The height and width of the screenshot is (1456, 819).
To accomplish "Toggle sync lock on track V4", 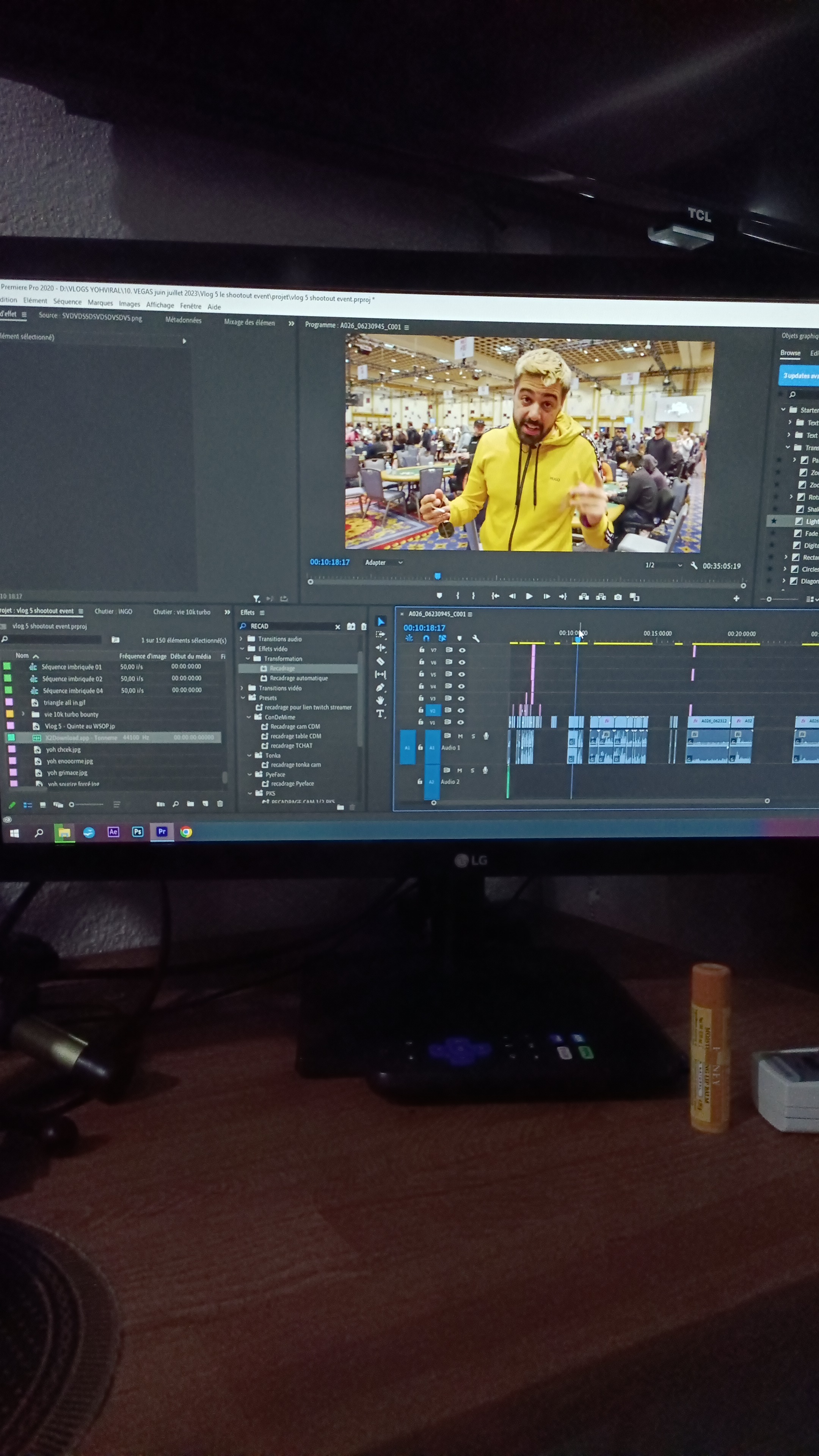I will point(448,686).
